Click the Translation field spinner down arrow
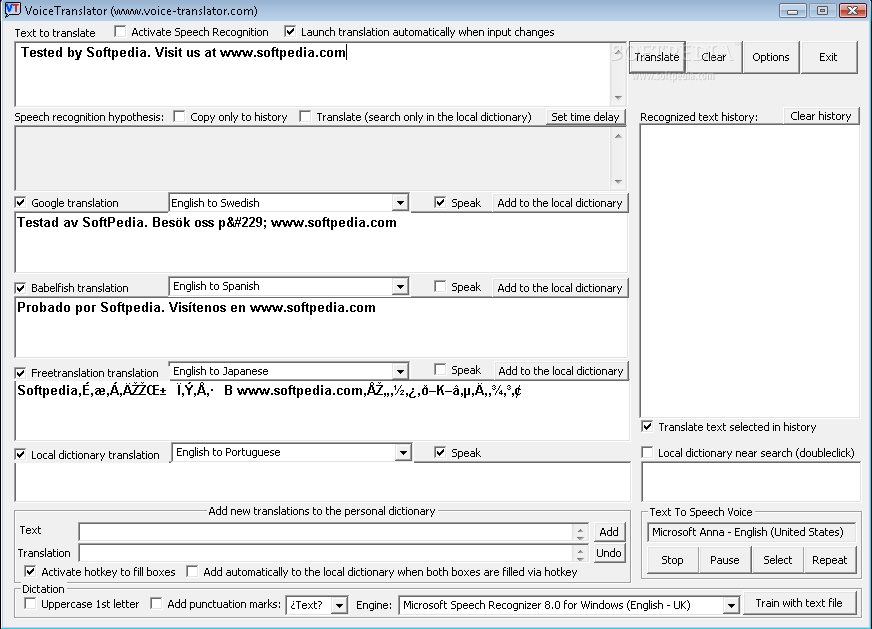872x629 pixels. (581, 557)
